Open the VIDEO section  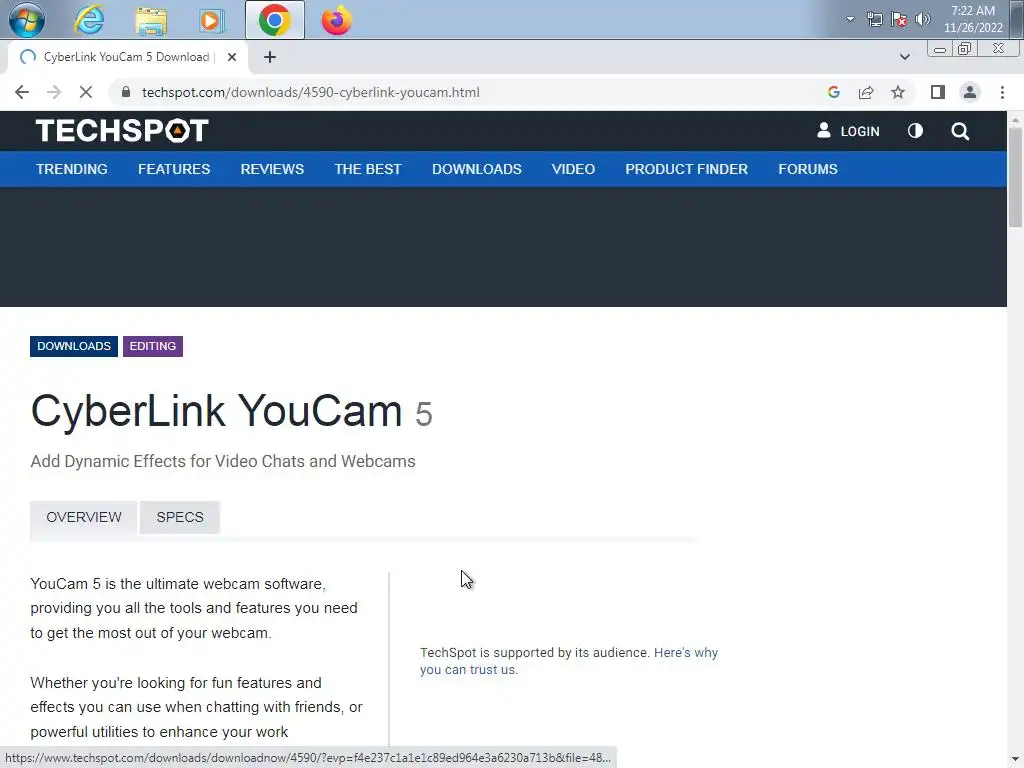pyautogui.click(x=573, y=169)
